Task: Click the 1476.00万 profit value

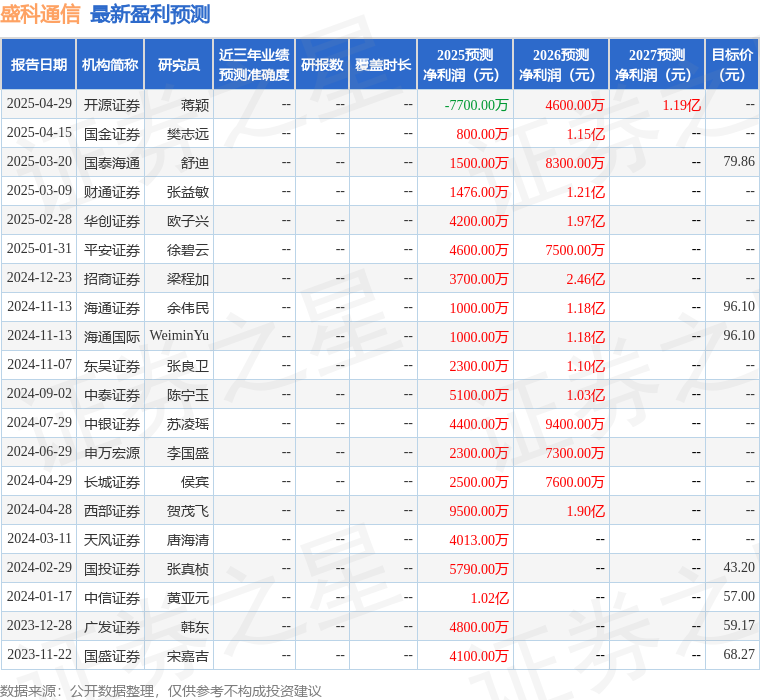Action: [x=479, y=192]
